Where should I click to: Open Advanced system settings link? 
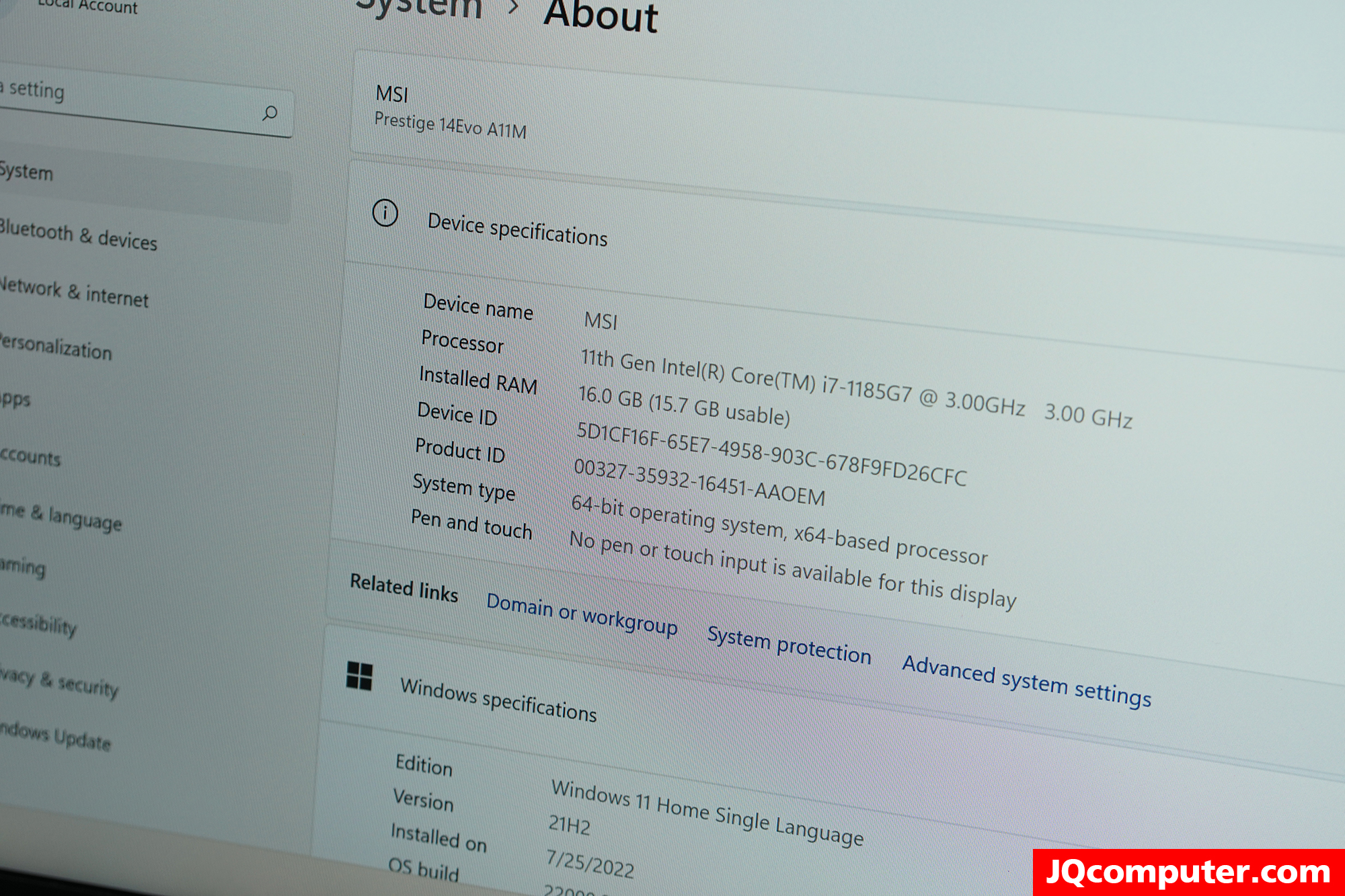coord(1027,682)
